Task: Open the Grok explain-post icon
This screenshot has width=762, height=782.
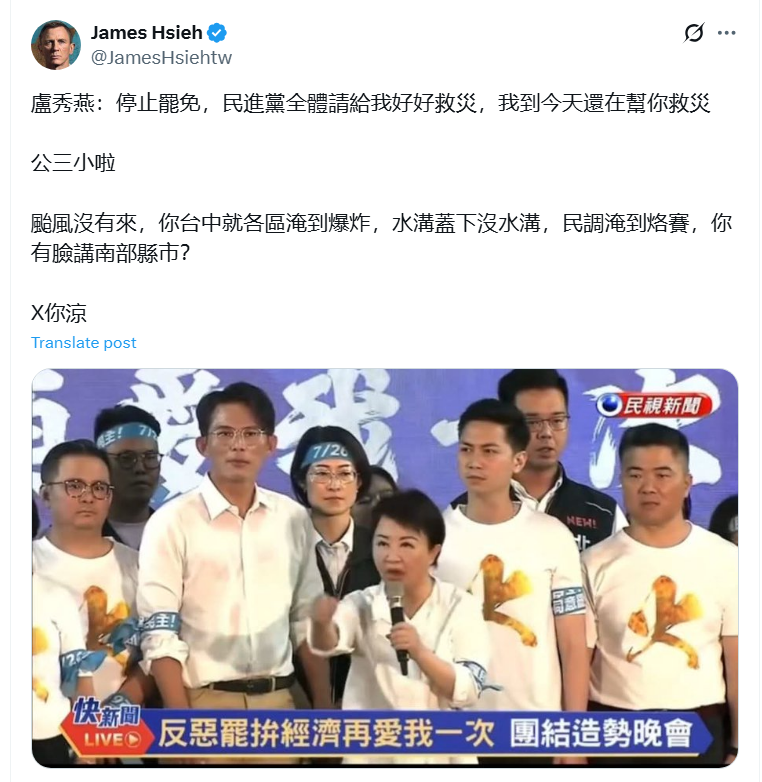Action: click(x=694, y=33)
